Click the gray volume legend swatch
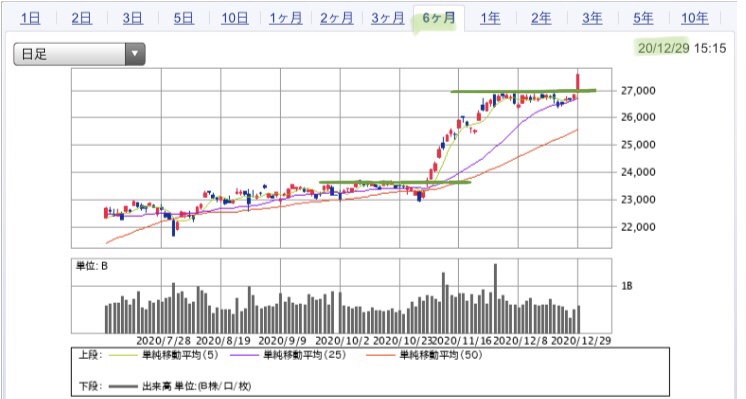The image size is (746, 399). click(122, 386)
